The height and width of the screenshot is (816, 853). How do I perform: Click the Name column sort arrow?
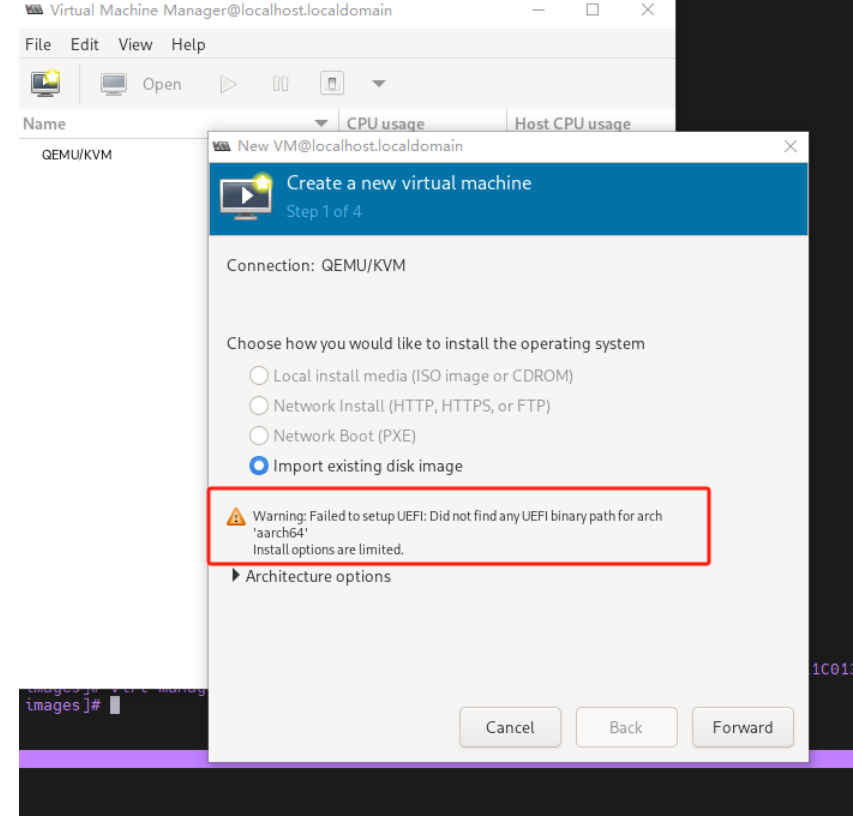tap(321, 124)
